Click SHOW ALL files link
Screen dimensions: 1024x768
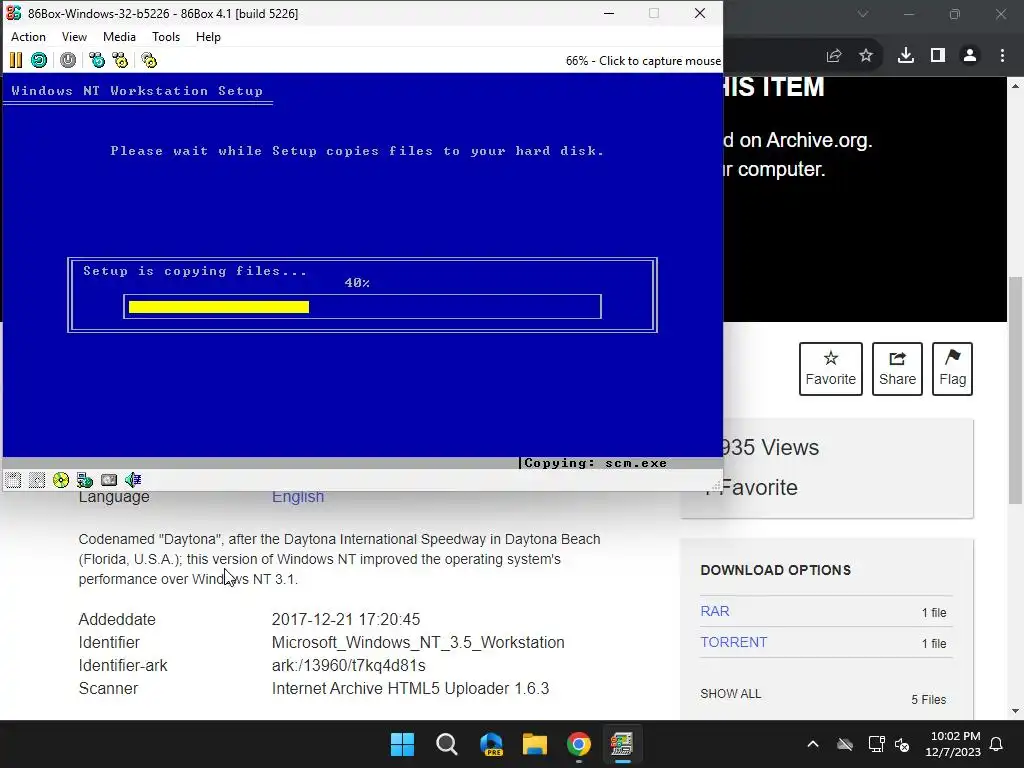pyautogui.click(x=731, y=694)
